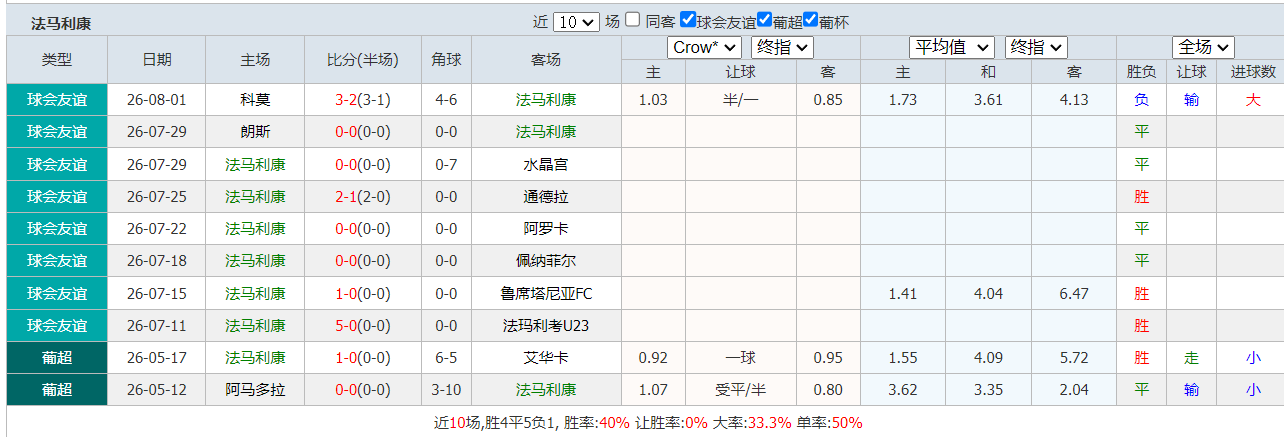Click the 26-08-01 date cell
The image size is (1284, 437).
(x=156, y=99)
